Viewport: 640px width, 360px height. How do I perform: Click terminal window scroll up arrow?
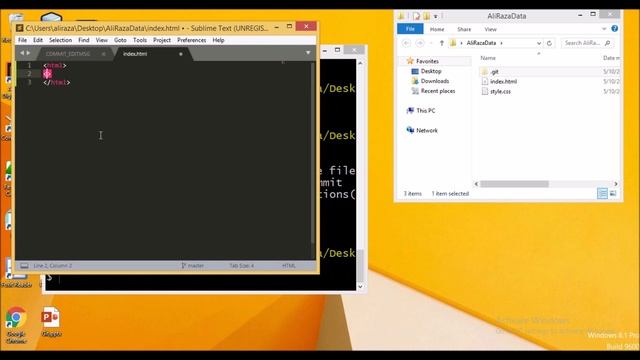tap(360, 63)
